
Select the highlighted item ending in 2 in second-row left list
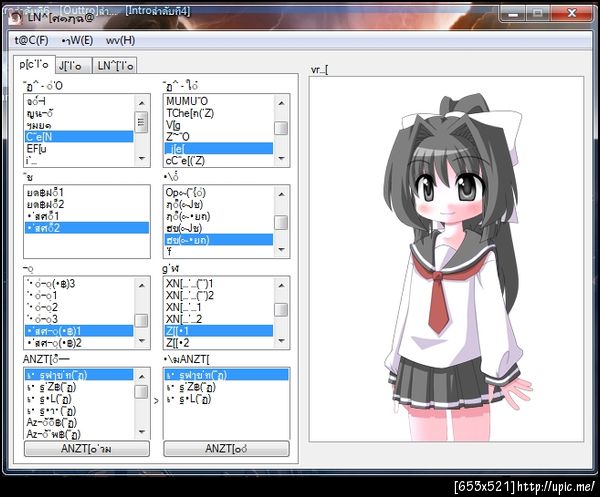[87, 228]
